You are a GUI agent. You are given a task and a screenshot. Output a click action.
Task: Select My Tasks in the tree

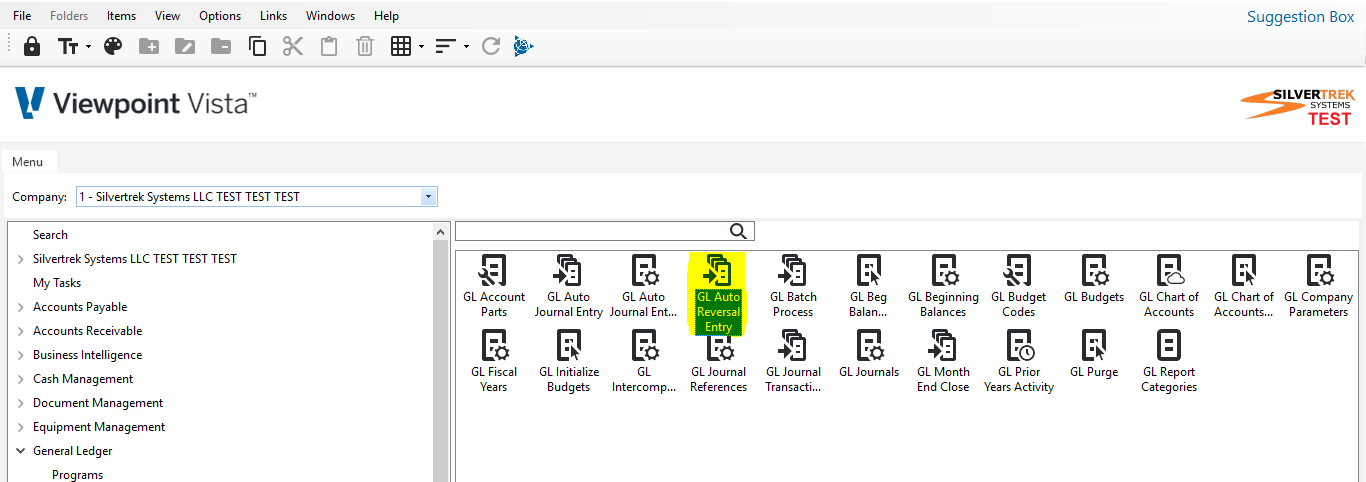point(57,283)
